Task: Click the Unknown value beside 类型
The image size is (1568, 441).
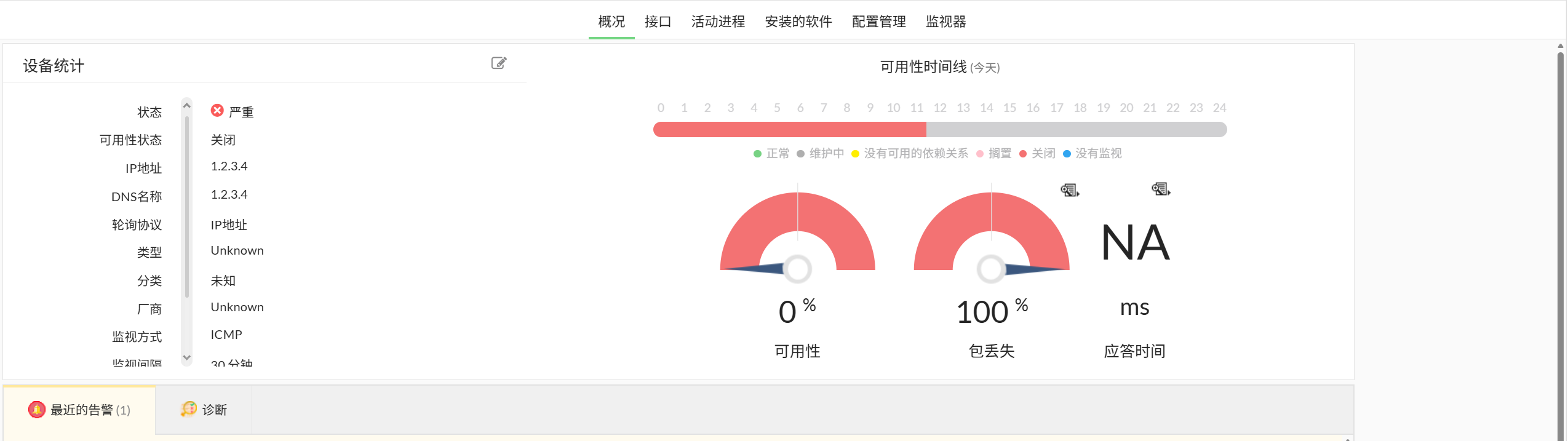Action: 237,250
